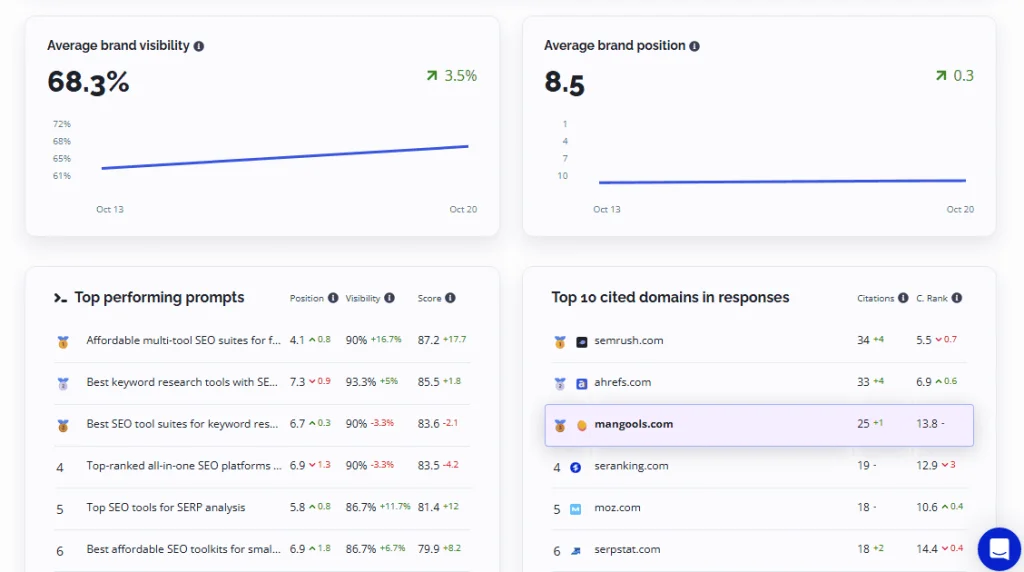1024x572 pixels.
Task: Click the semrush.com domain name
Action: click(628, 340)
